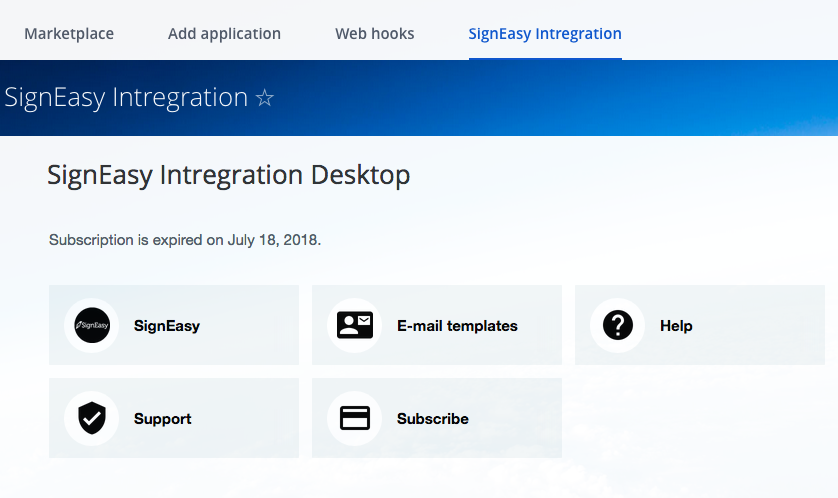Click the SignEasy Intregration banner title
Screen dimensions: 838x498
tap(126, 98)
